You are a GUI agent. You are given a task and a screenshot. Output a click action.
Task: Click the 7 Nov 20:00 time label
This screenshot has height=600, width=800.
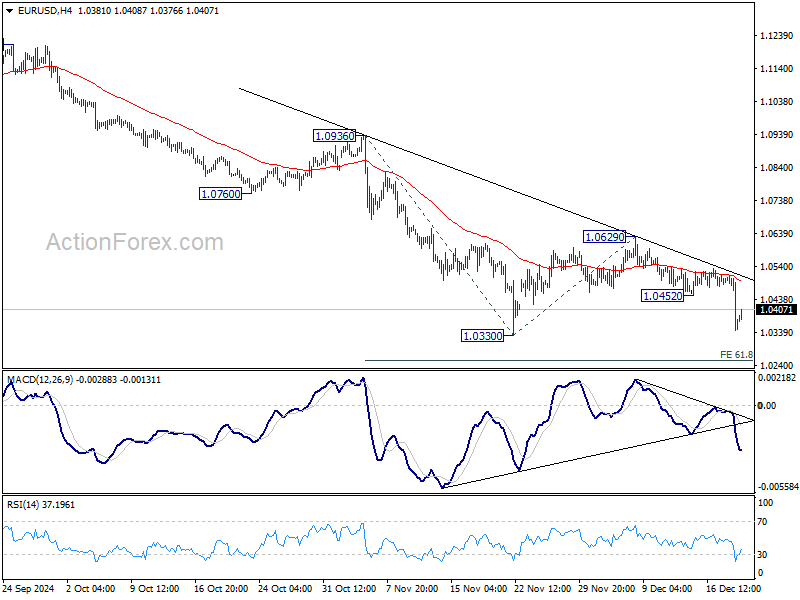[412, 588]
